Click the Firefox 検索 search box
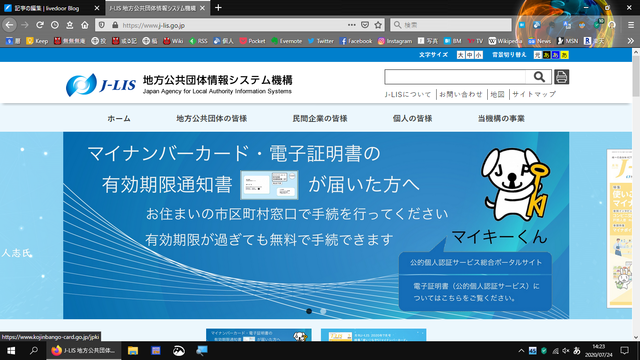 pyautogui.click(x=451, y=25)
